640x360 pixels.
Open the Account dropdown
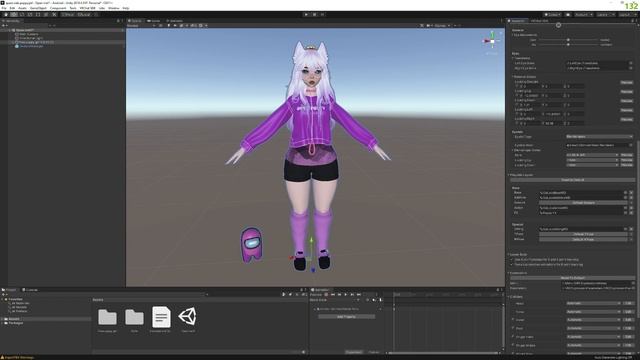point(583,14)
